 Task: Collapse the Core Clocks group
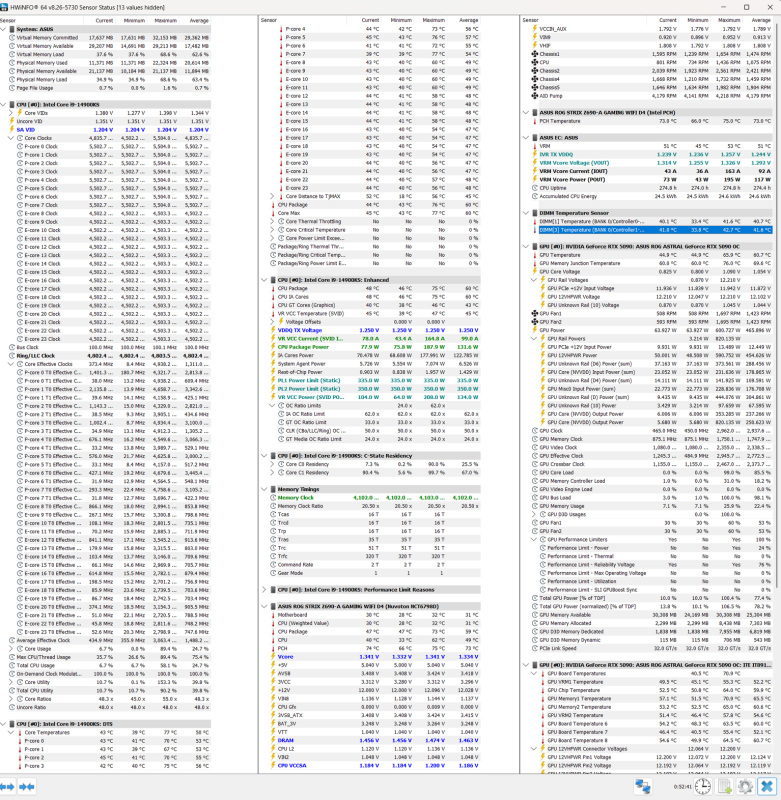pyautogui.click(x=11, y=138)
